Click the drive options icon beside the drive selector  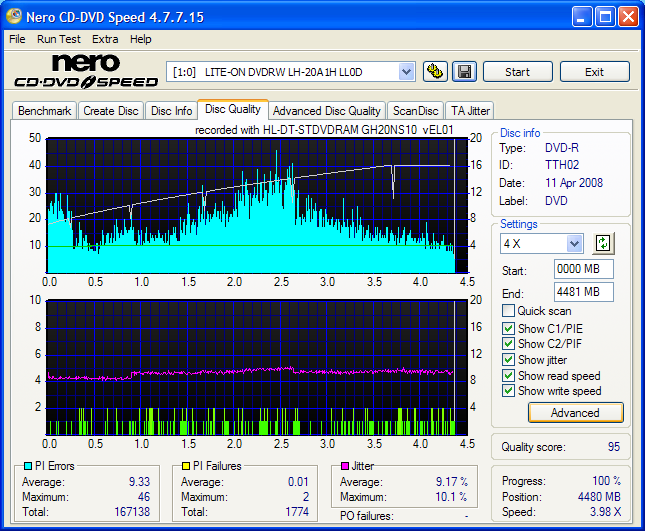[x=435, y=71]
